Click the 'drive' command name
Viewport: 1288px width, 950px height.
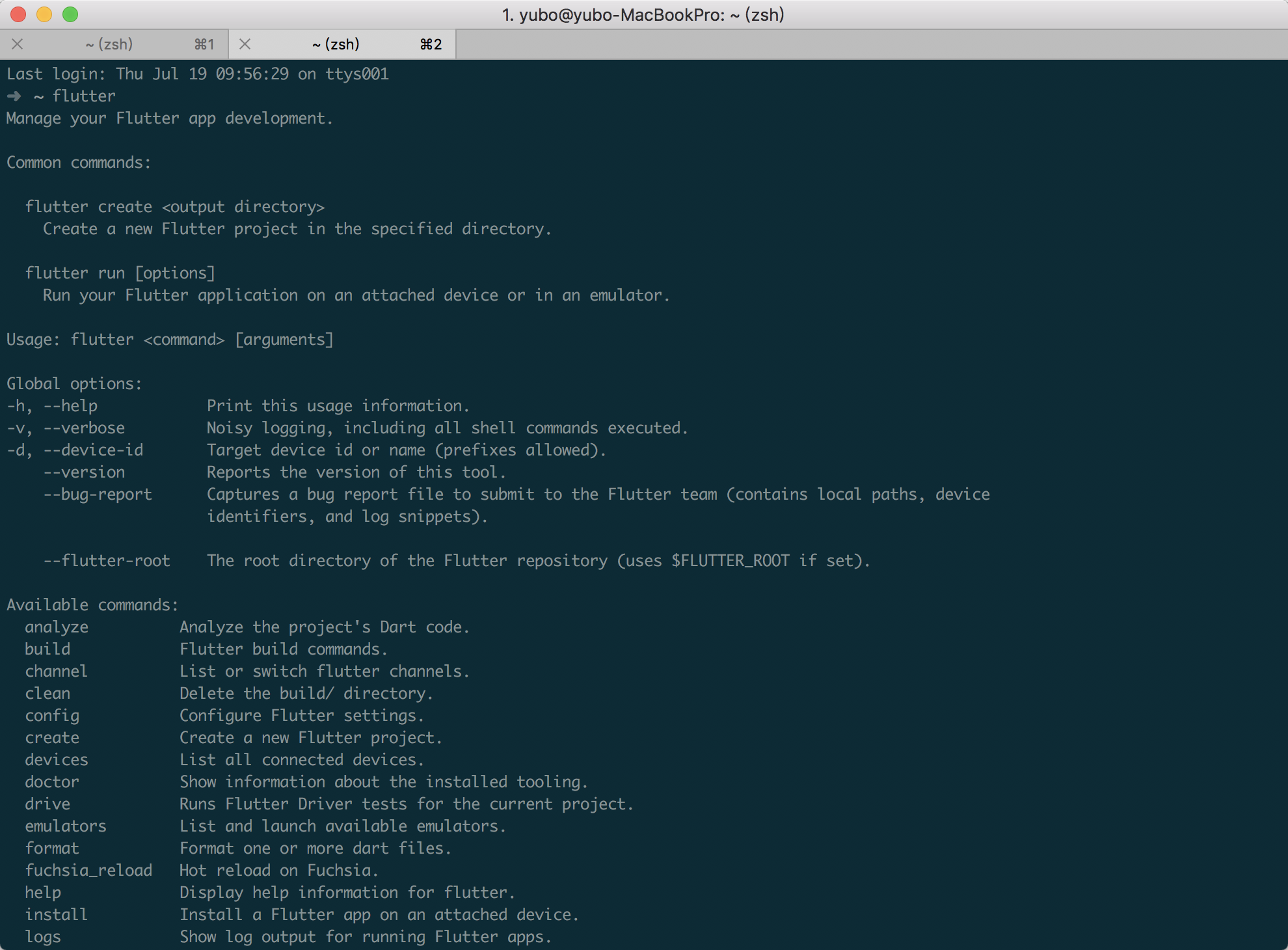[x=47, y=804]
